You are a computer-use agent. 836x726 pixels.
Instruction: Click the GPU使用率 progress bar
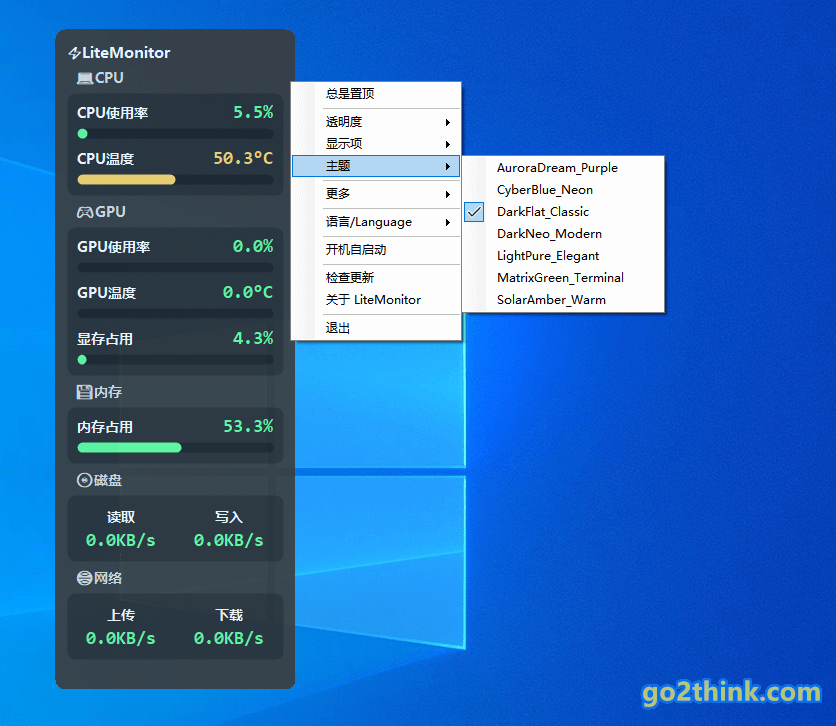tap(175, 268)
